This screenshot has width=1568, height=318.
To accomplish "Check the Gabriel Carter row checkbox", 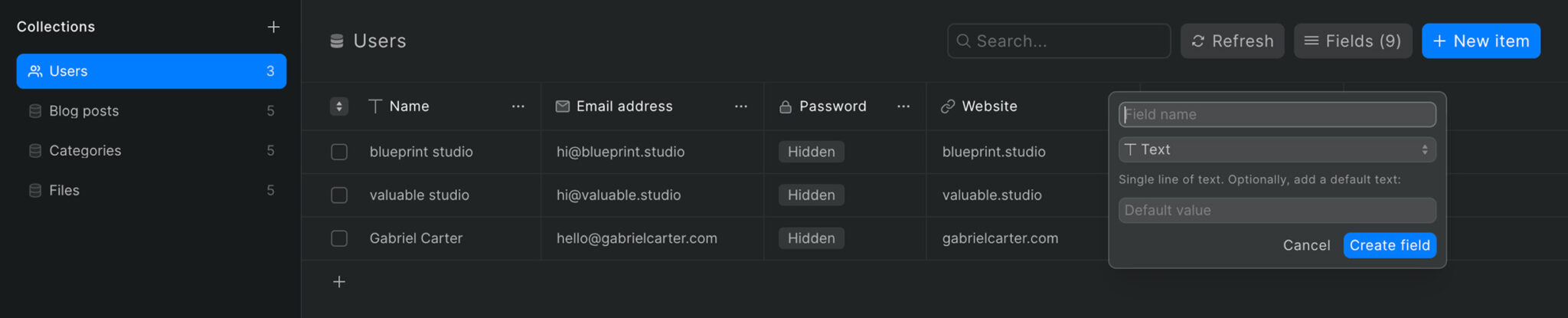I will pyautogui.click(x=339, y=238).
